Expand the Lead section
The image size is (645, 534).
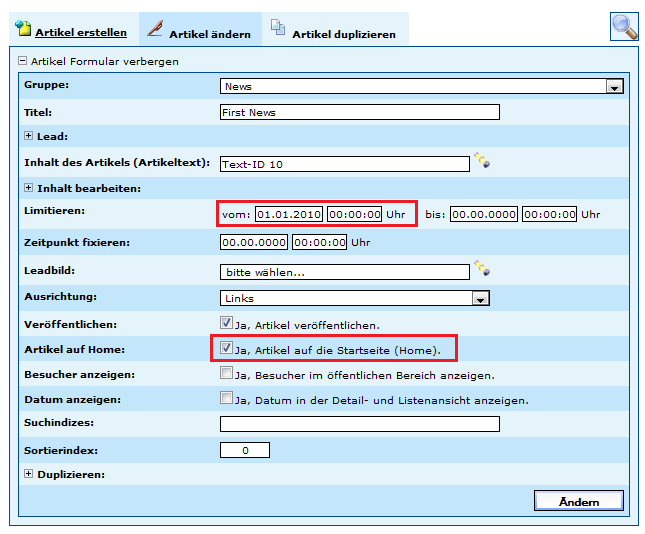pyautogui.click(x=29, y=136)
